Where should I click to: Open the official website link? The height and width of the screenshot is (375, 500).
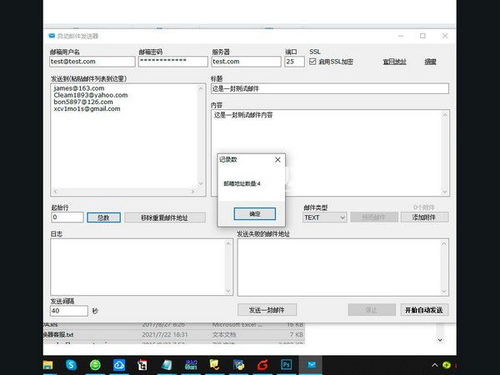[x=395, y=62]
